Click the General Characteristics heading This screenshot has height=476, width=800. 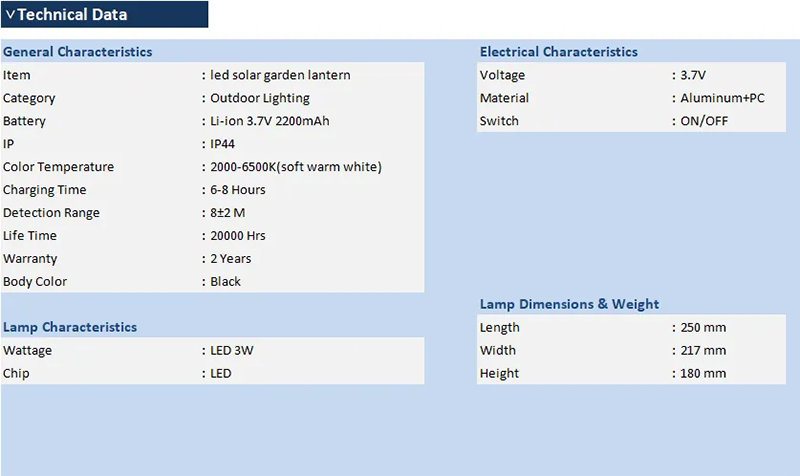(x=78, y=52)
